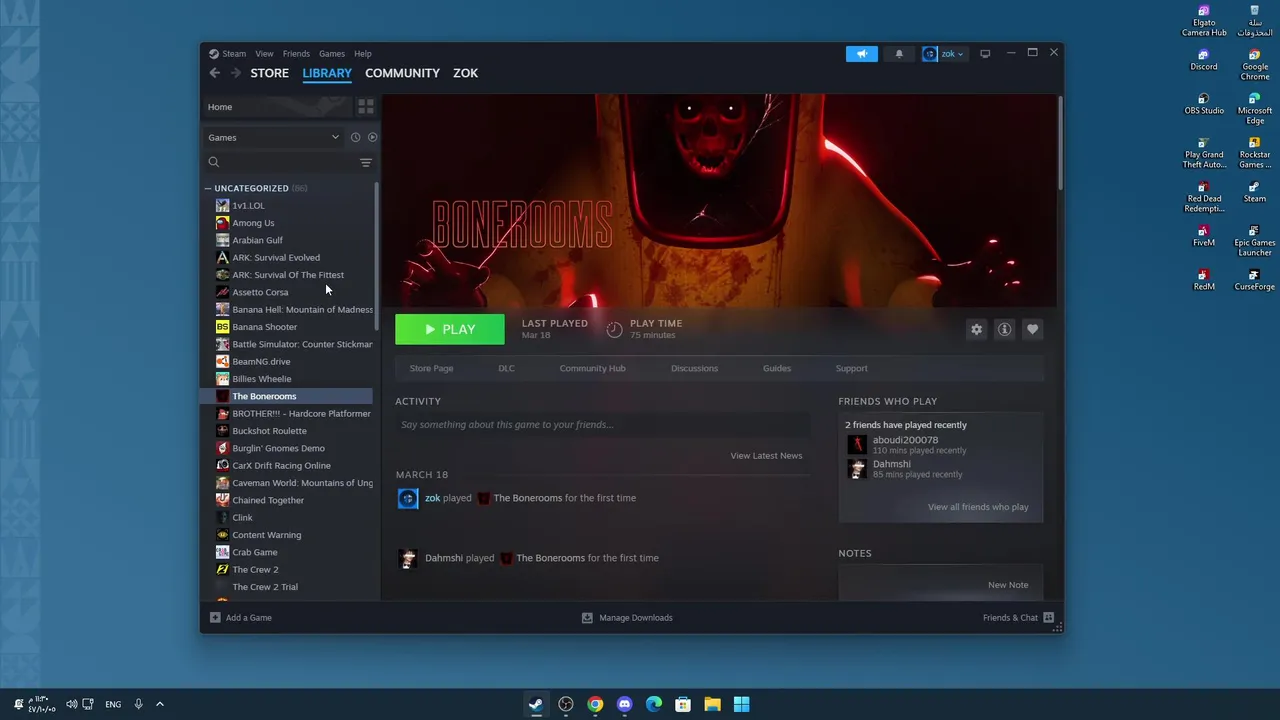
Task: Click Steam icon in taskbar
Action: point(536,704)
